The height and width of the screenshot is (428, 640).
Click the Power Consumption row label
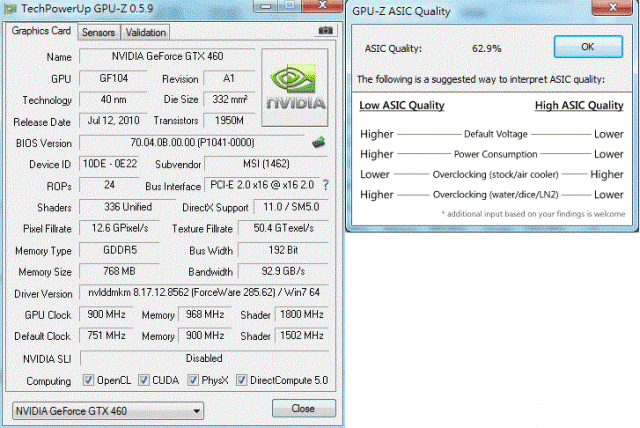pos(496,154)
